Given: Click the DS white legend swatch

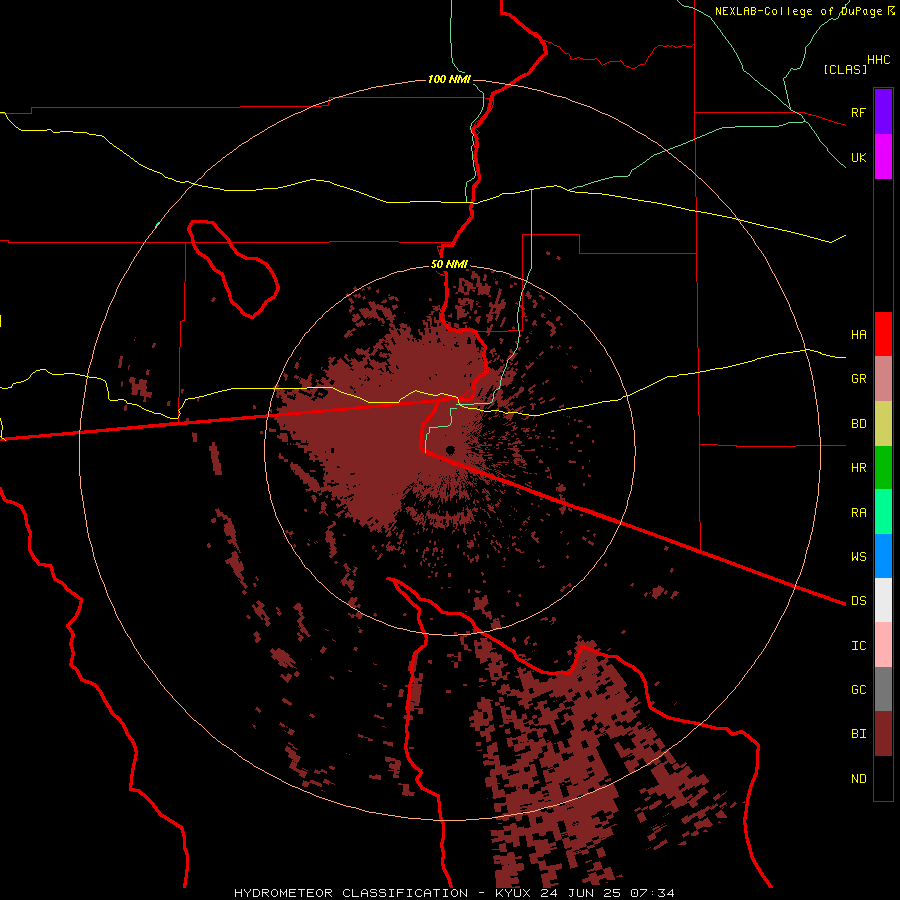Looking at the screenshot, I should tap(883, 600).
